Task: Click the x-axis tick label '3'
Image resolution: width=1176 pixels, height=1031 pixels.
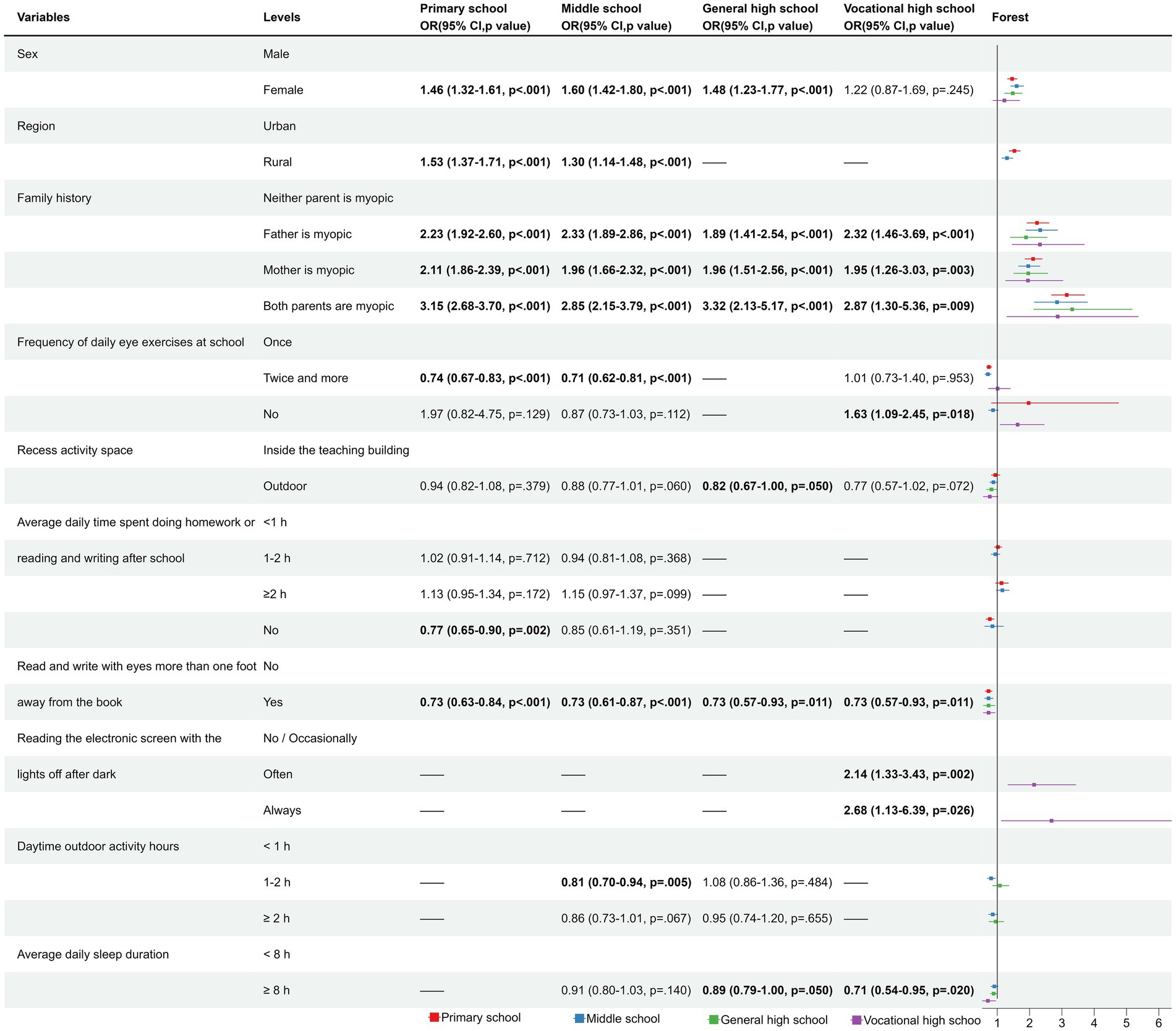Action: pyautogui.click(x=1062, y=1024)
